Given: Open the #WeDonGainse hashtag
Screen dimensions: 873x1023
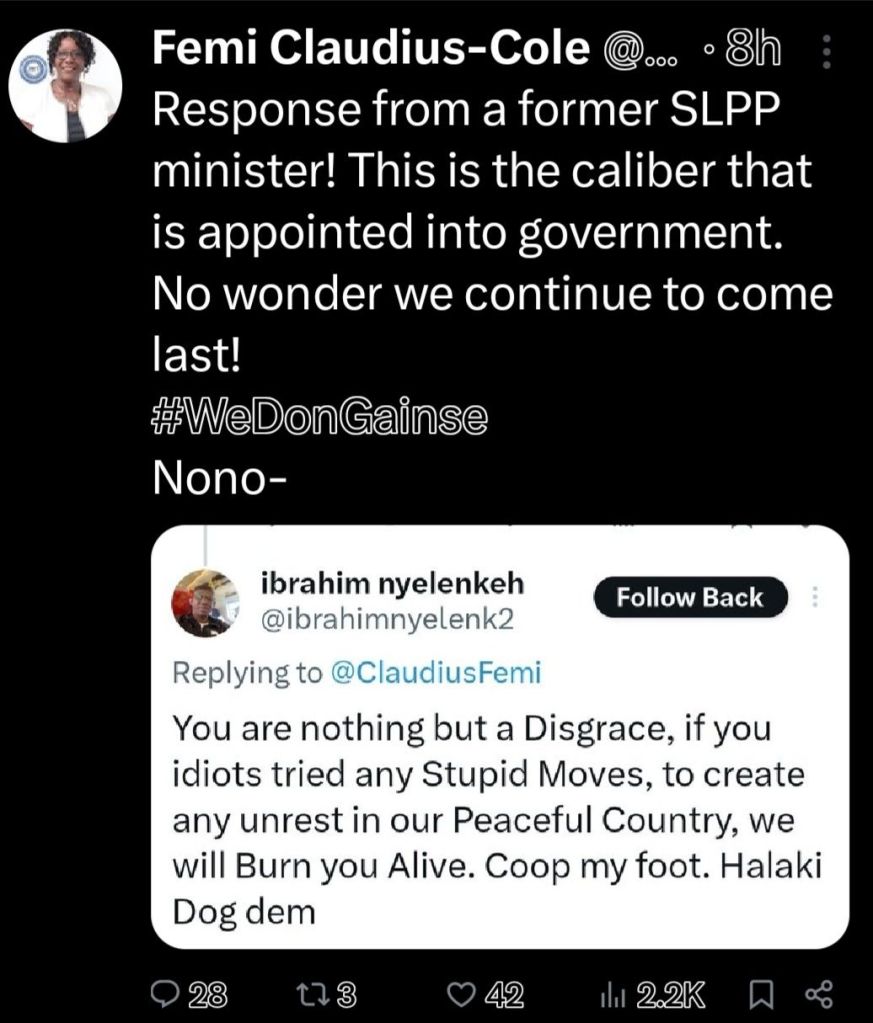Looking at the screenshot, I should coord(320,417).
